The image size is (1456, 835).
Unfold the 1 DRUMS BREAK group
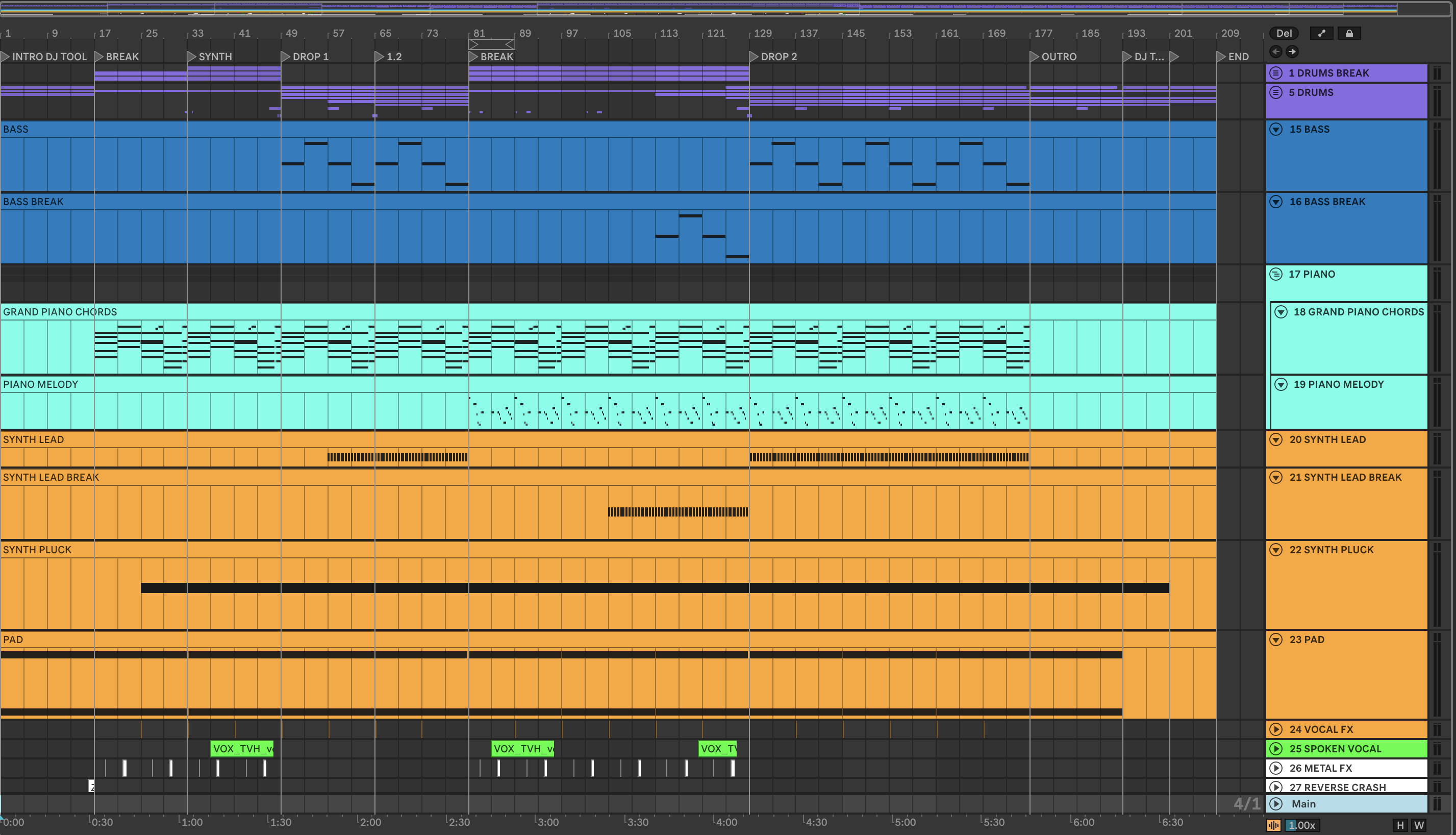(x=1275, y=73)
